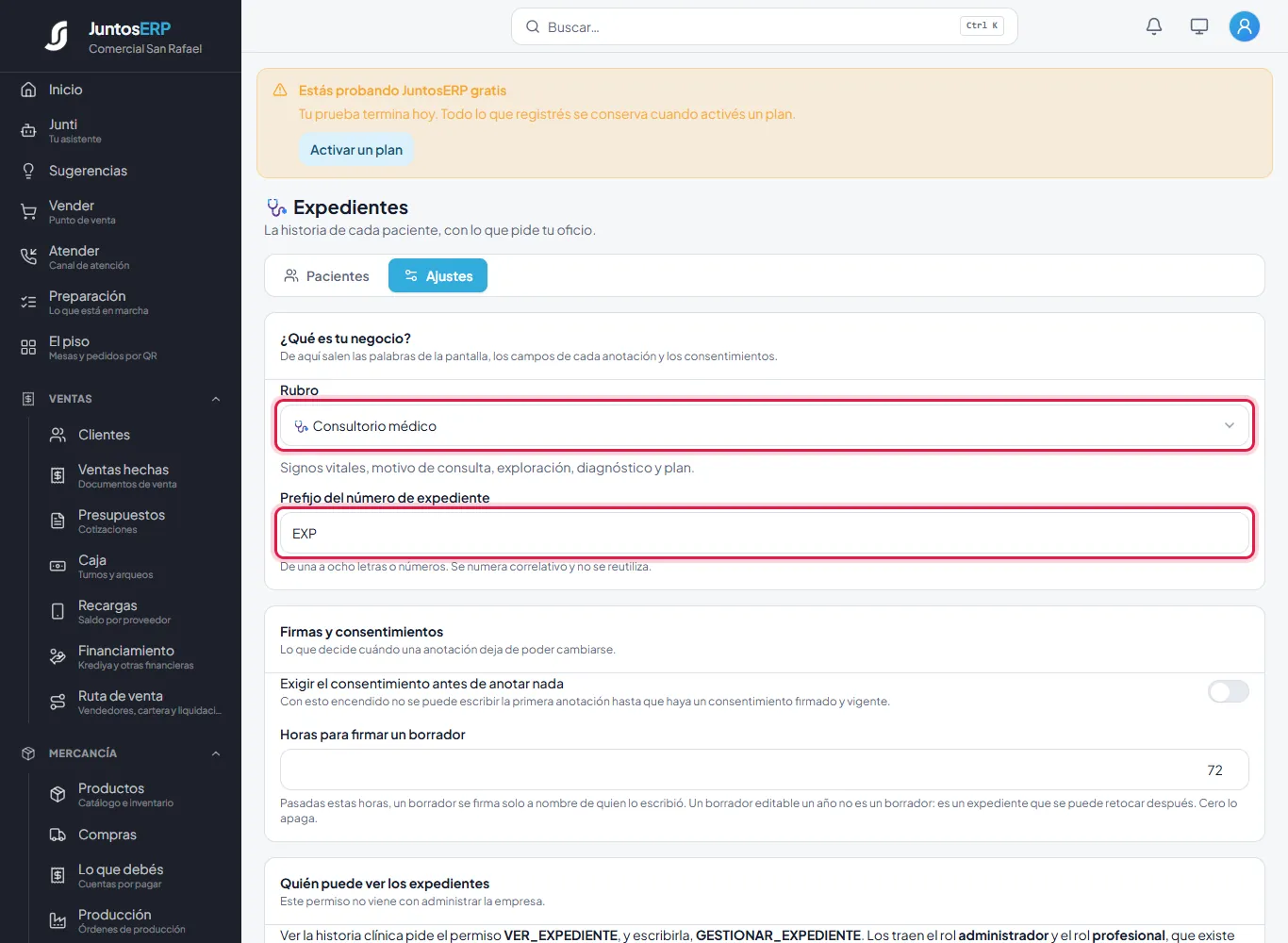Click the Financiamiento hand-coin icon

point(58,657)
